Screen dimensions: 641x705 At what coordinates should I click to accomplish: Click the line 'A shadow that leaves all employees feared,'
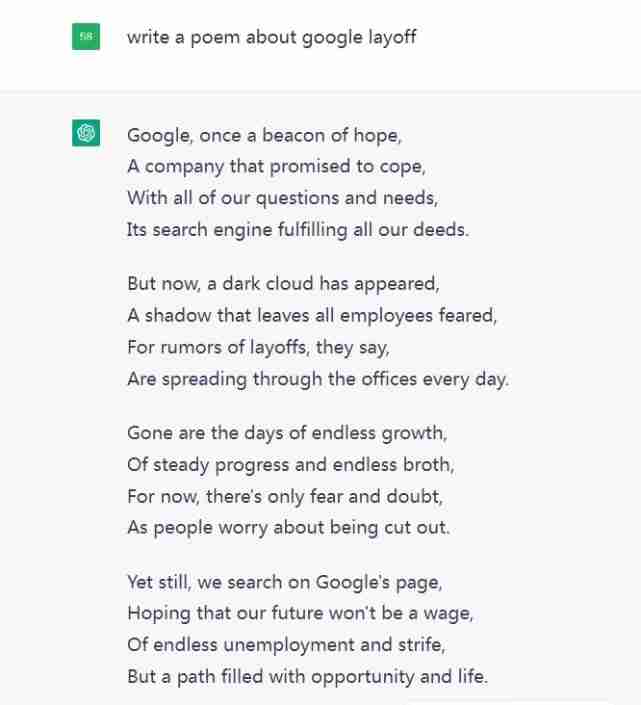[311, 315]
